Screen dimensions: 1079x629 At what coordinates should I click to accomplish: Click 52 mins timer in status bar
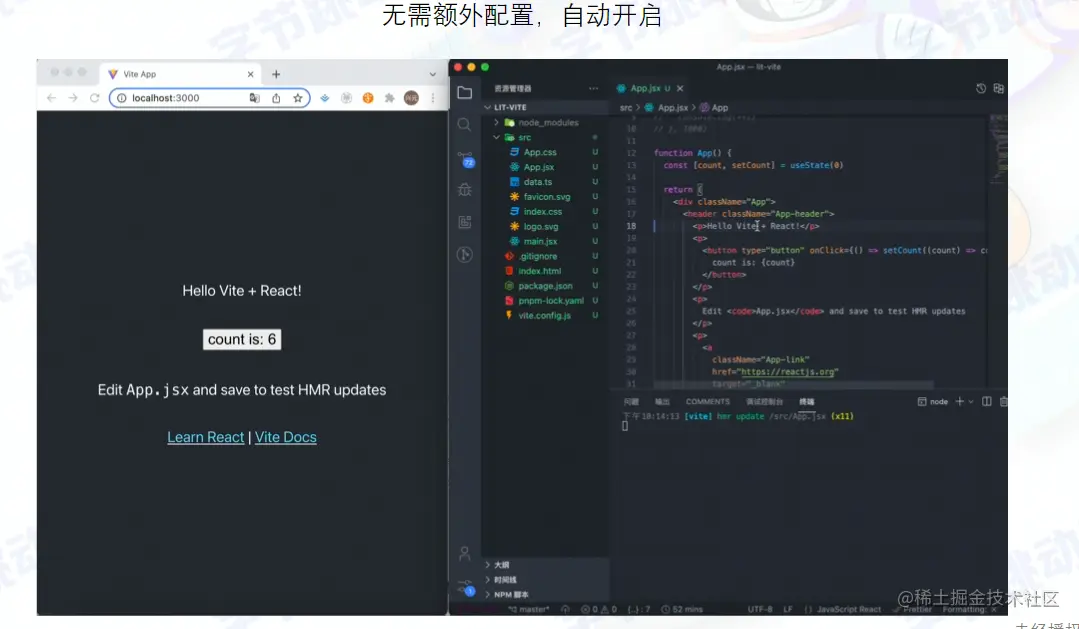tap(681, 609)
